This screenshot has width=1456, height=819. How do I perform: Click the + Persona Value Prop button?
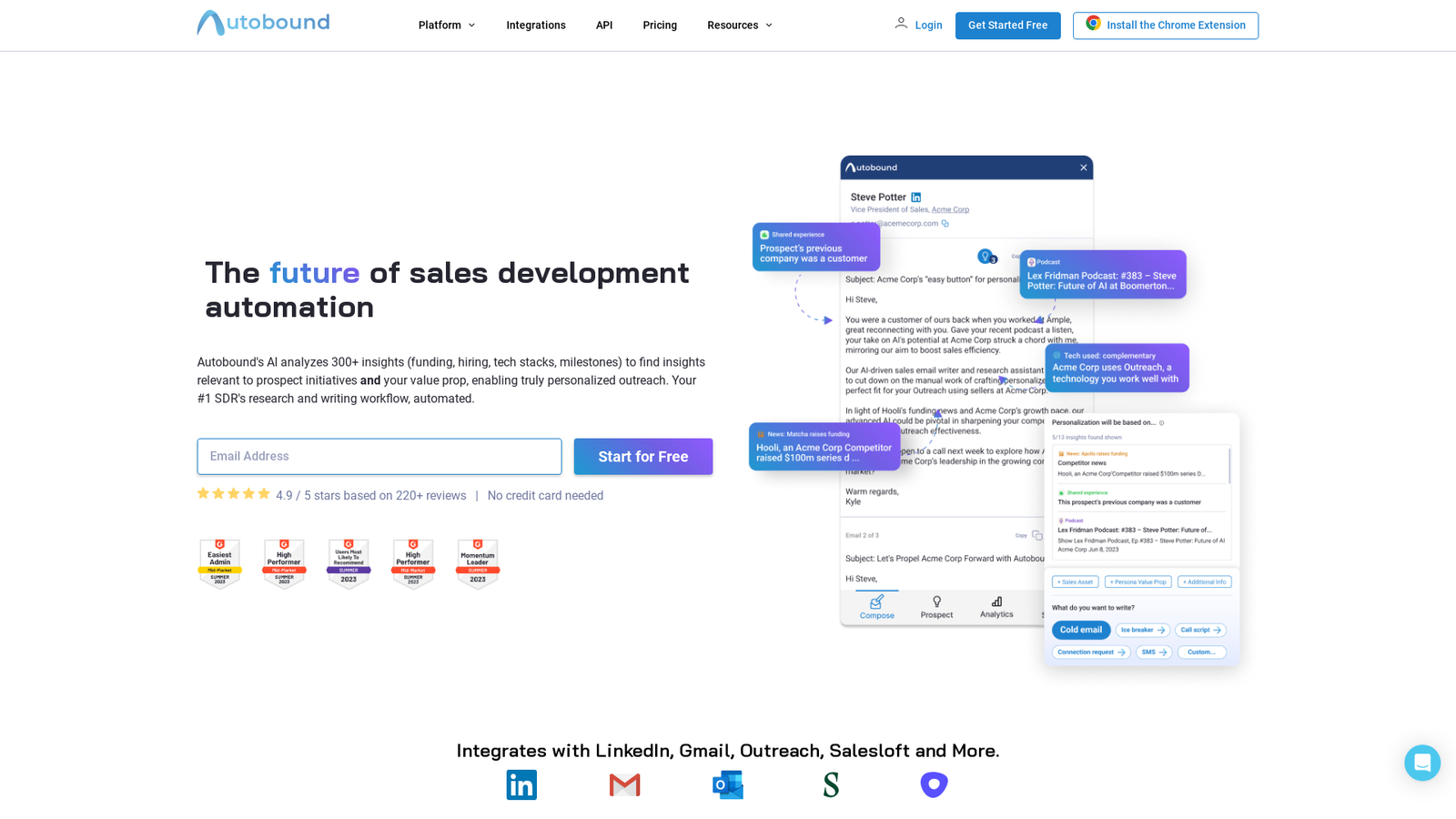tap(1138, 581)
